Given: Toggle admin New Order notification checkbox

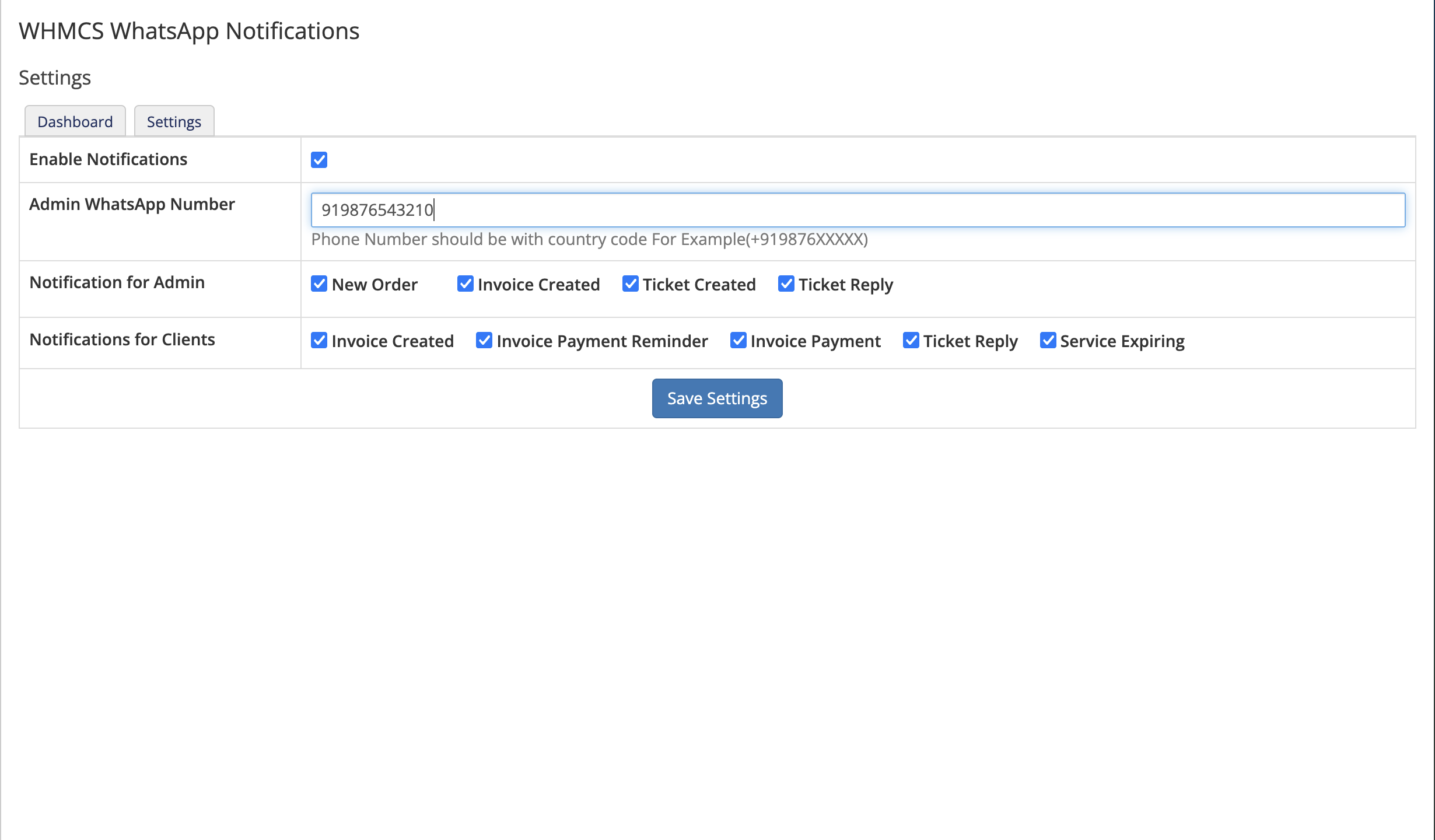Looking at the screenshot, I should (x=319, y=284).
